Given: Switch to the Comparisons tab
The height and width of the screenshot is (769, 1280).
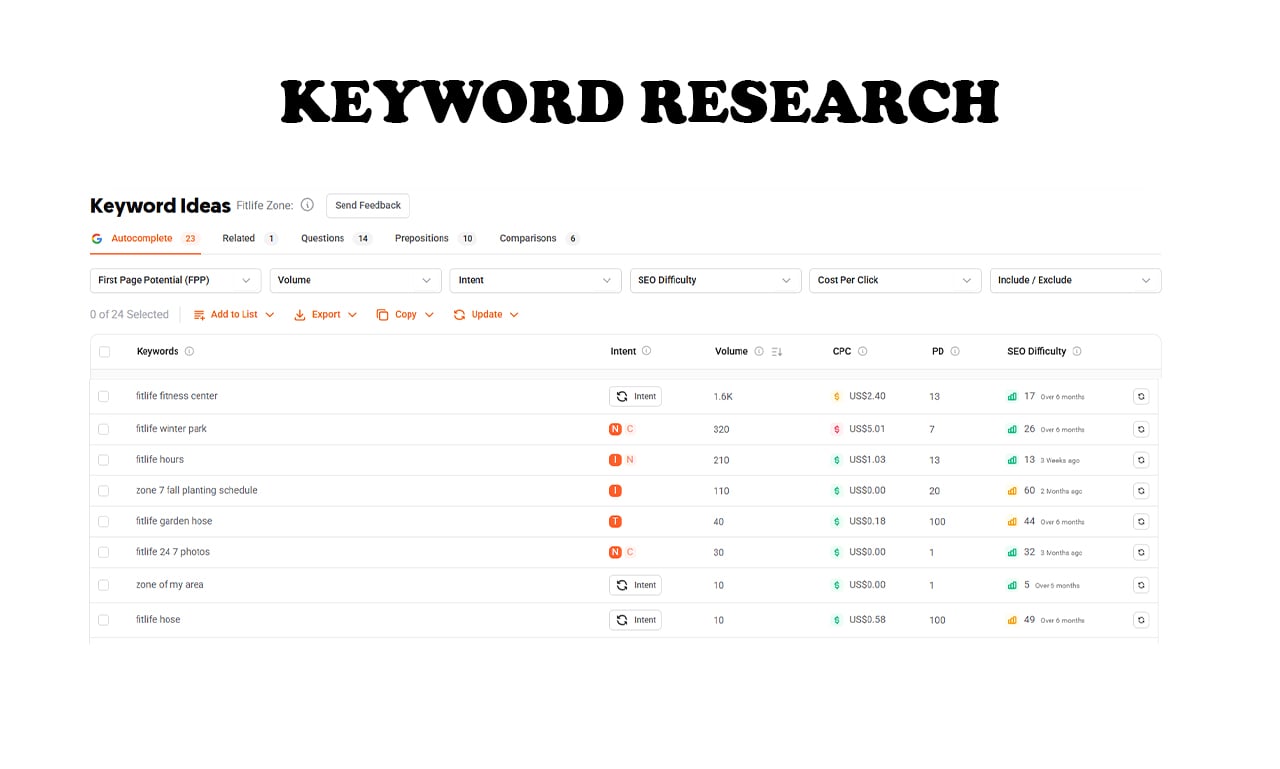Looking at the screenshot, I should [539, 239].
